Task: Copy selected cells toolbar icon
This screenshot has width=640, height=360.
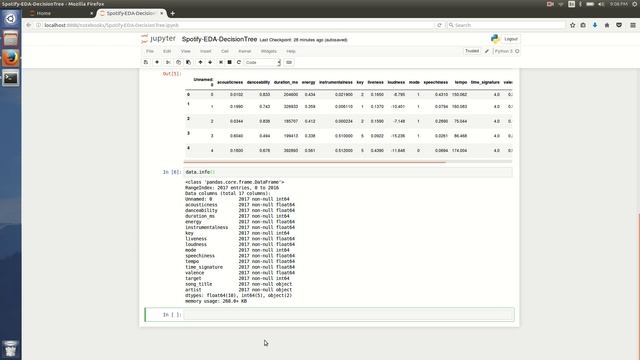Action: (178, 62)
